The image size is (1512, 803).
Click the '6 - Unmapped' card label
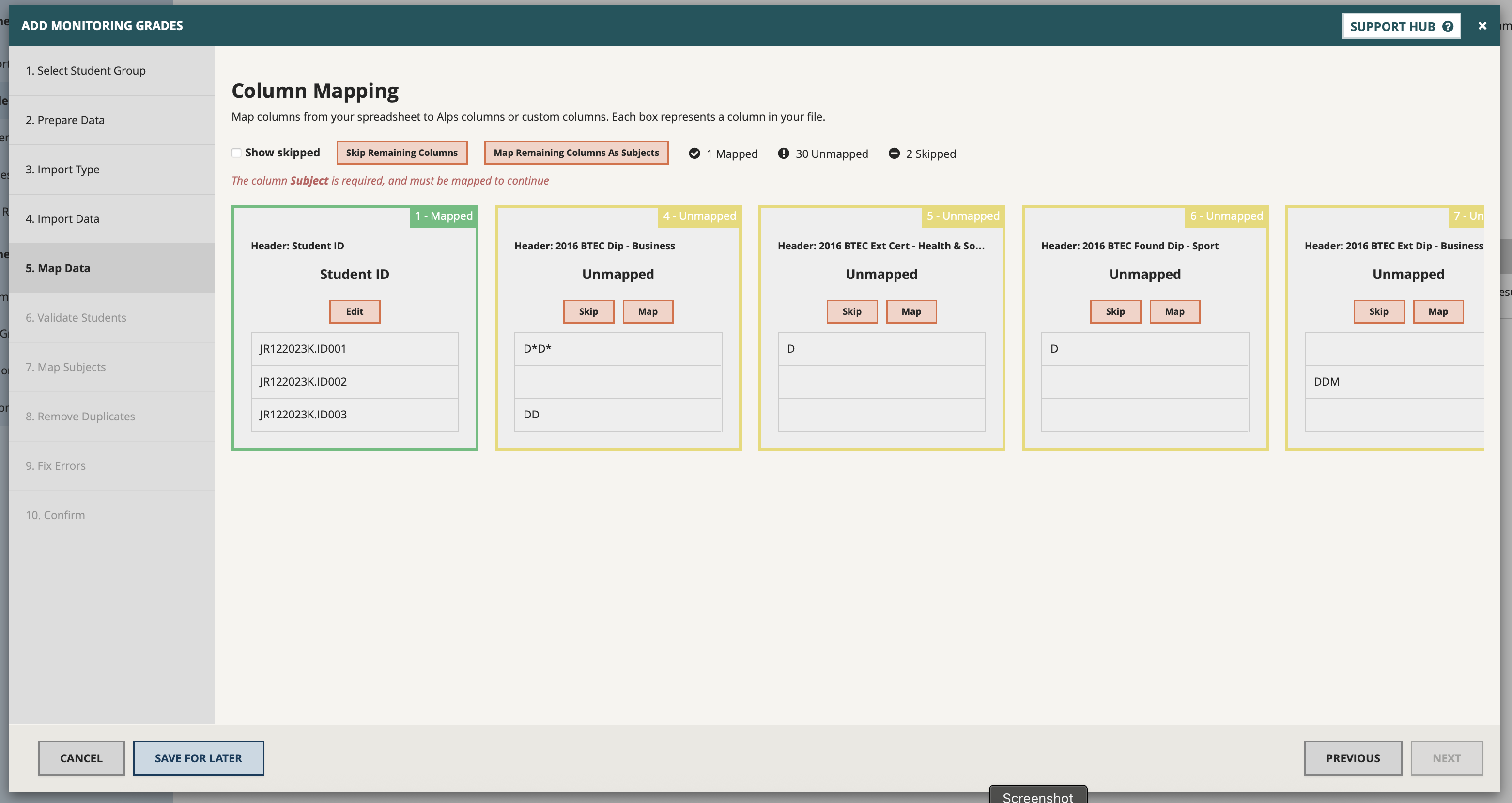pos(1227,216)
